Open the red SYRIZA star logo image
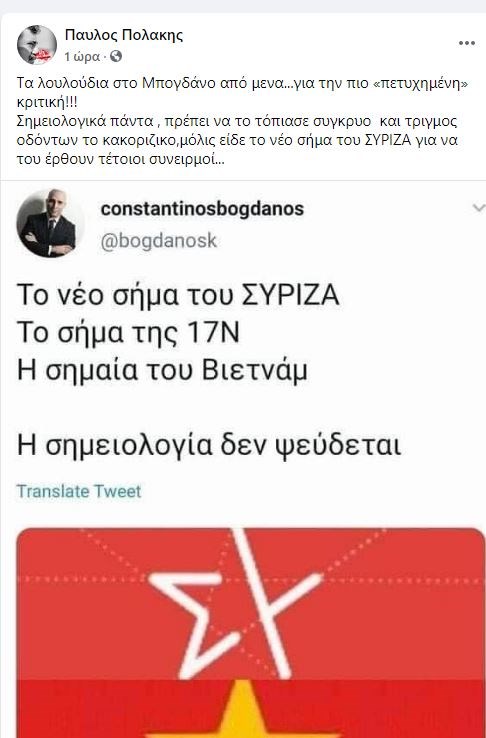 click(x=250, y=604)
